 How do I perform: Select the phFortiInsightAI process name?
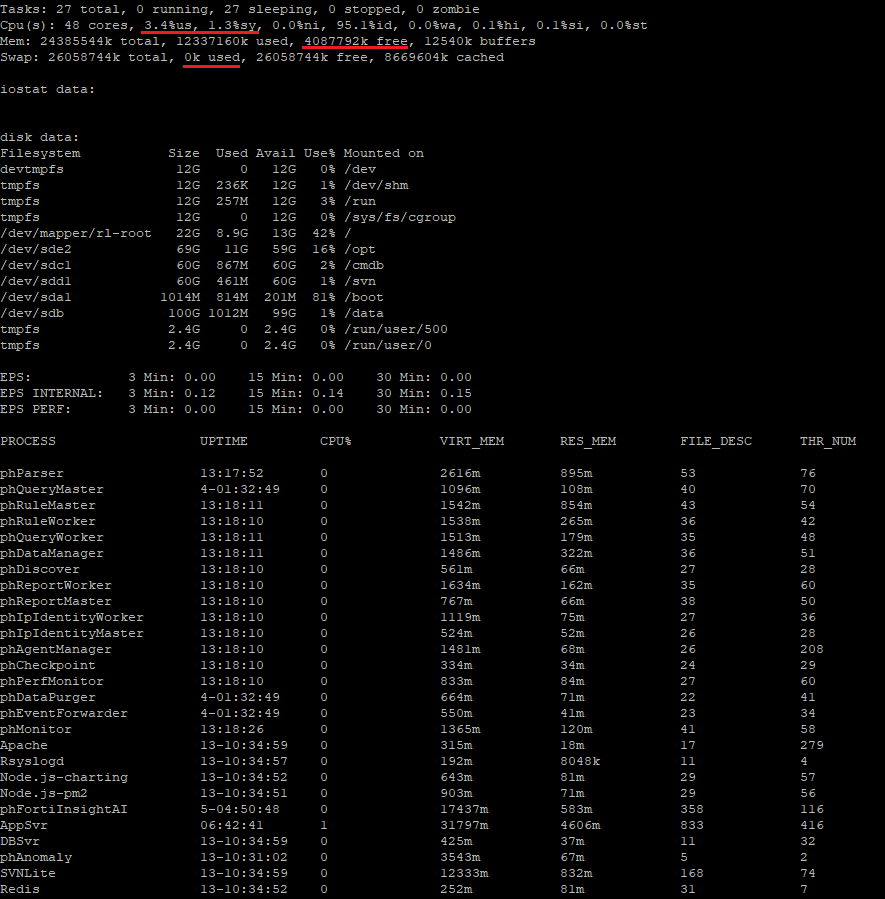tap(64, 811)
